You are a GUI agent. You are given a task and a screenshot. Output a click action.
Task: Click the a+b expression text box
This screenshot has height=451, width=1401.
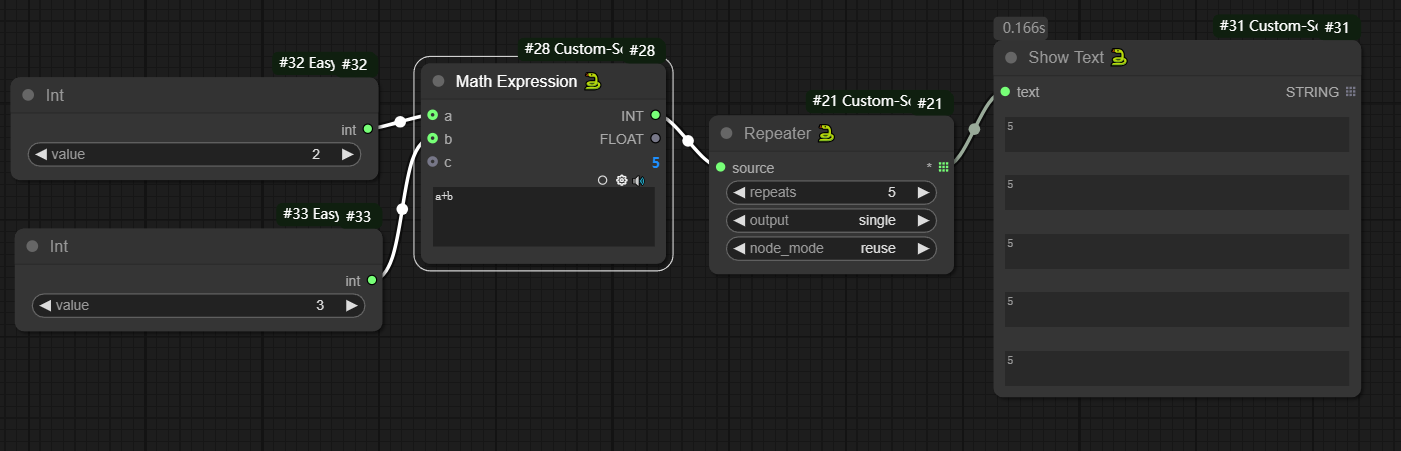pyautogui.click(x=543, y=217)
